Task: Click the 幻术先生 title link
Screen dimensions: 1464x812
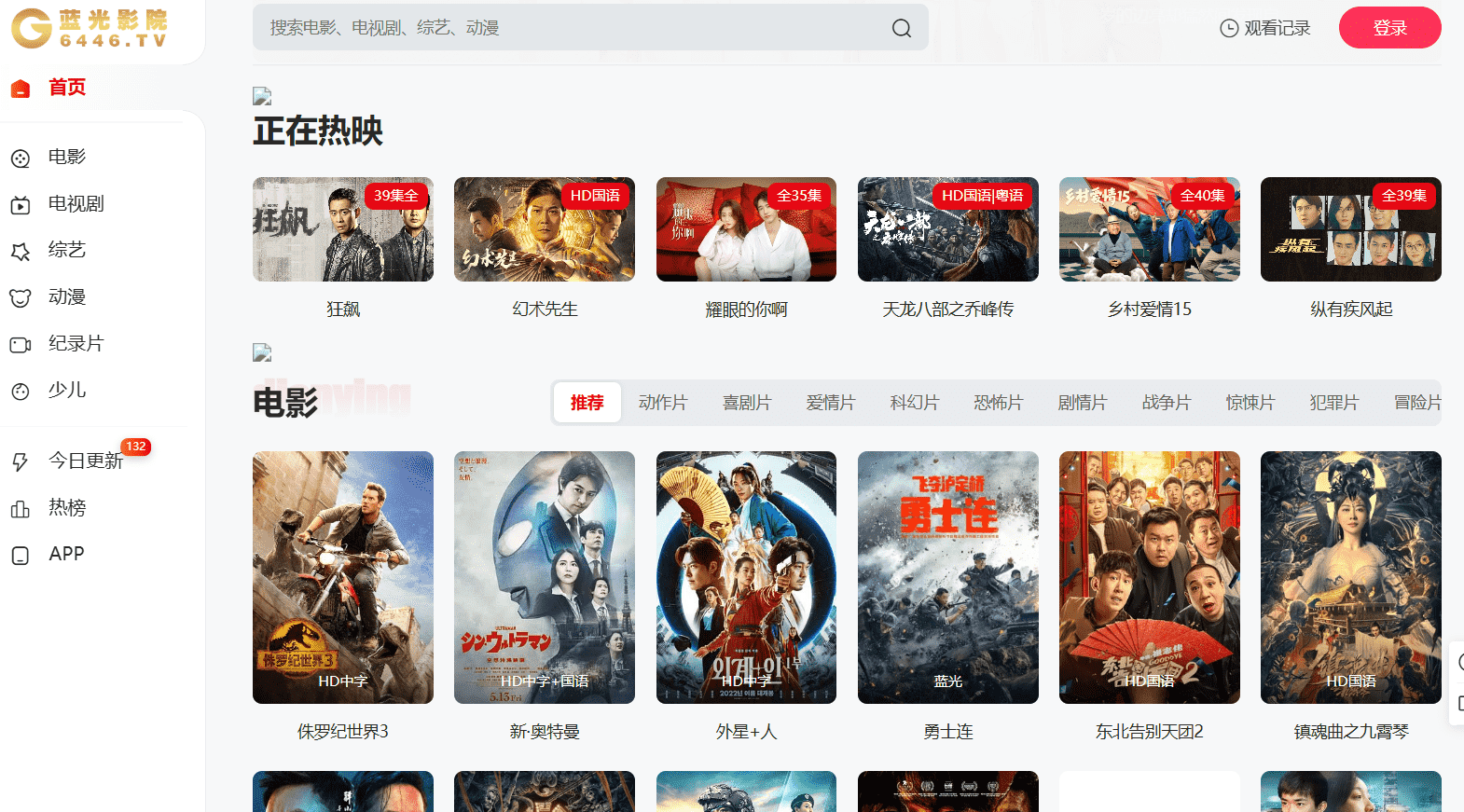Action: coord(545,310)
